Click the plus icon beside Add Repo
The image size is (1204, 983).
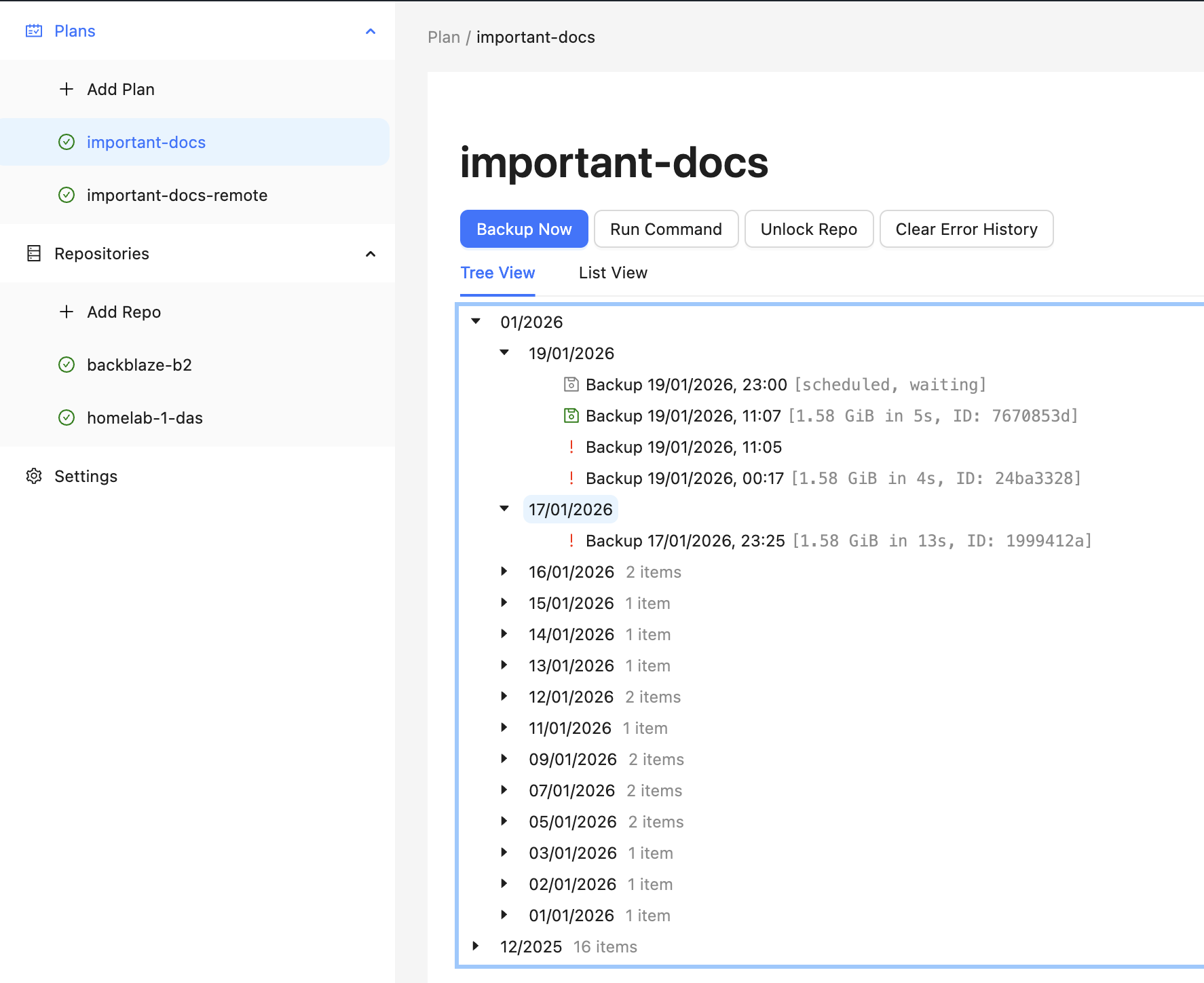67,312
